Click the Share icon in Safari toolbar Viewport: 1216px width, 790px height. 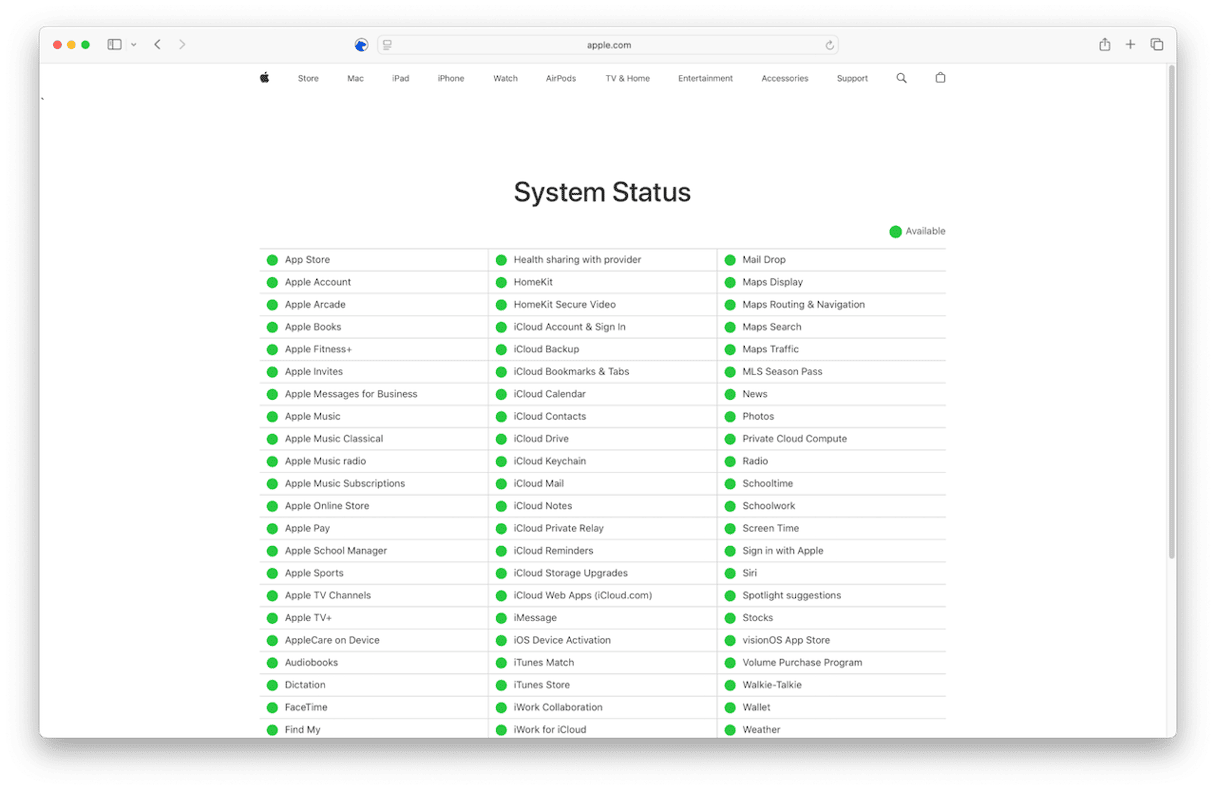coord(1105,45)
